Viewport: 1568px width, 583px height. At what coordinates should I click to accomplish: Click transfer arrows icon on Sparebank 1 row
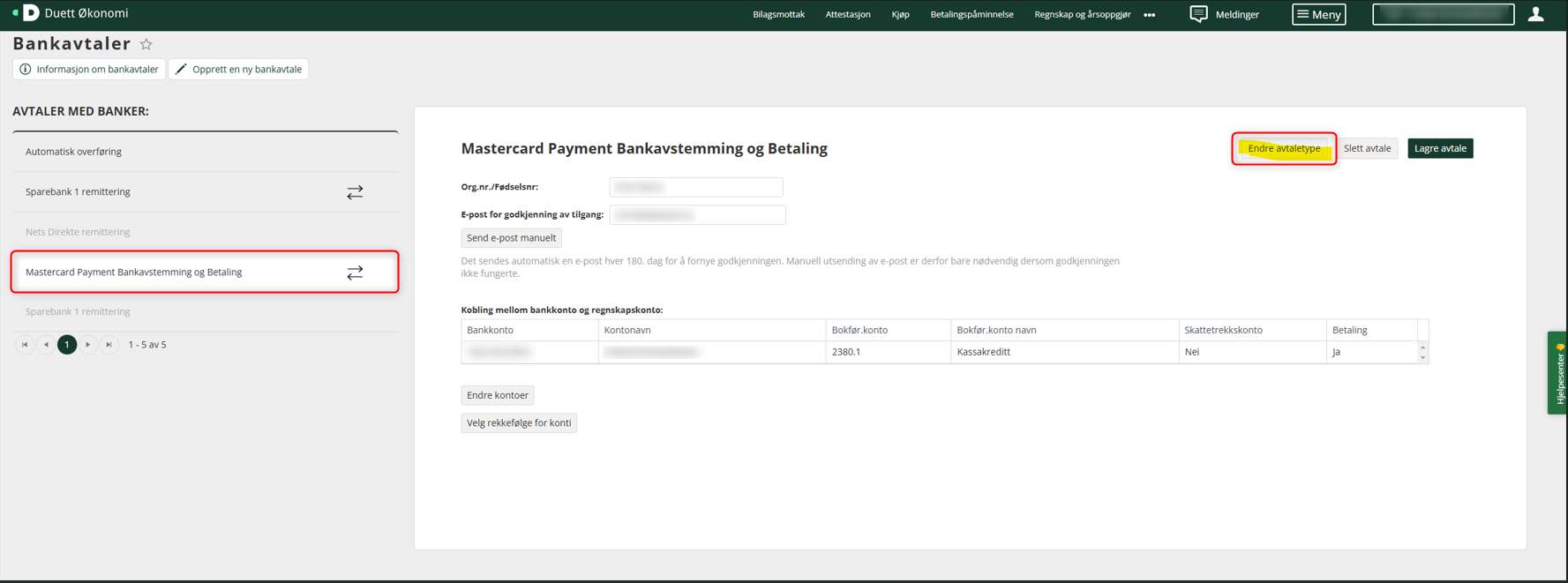[355, 192]
